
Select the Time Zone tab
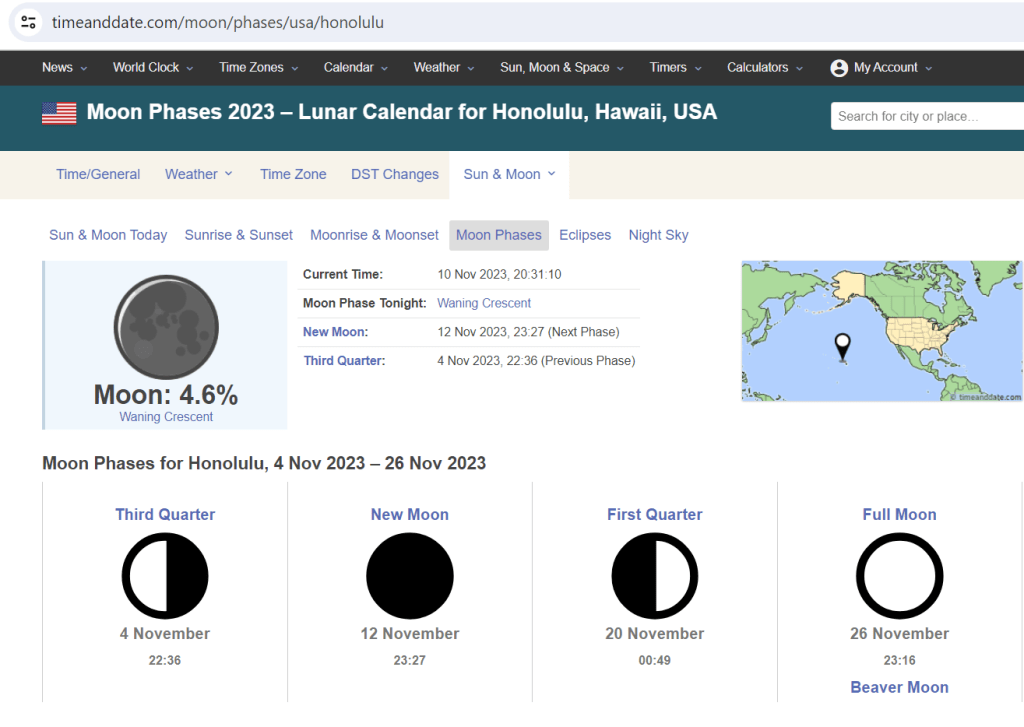[x=293, y=174]
